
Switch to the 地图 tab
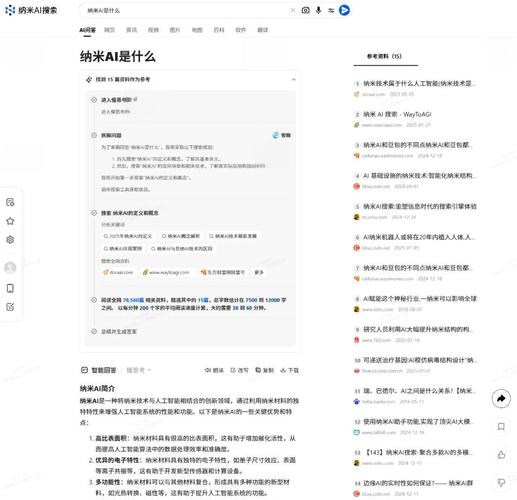(197, 30)
